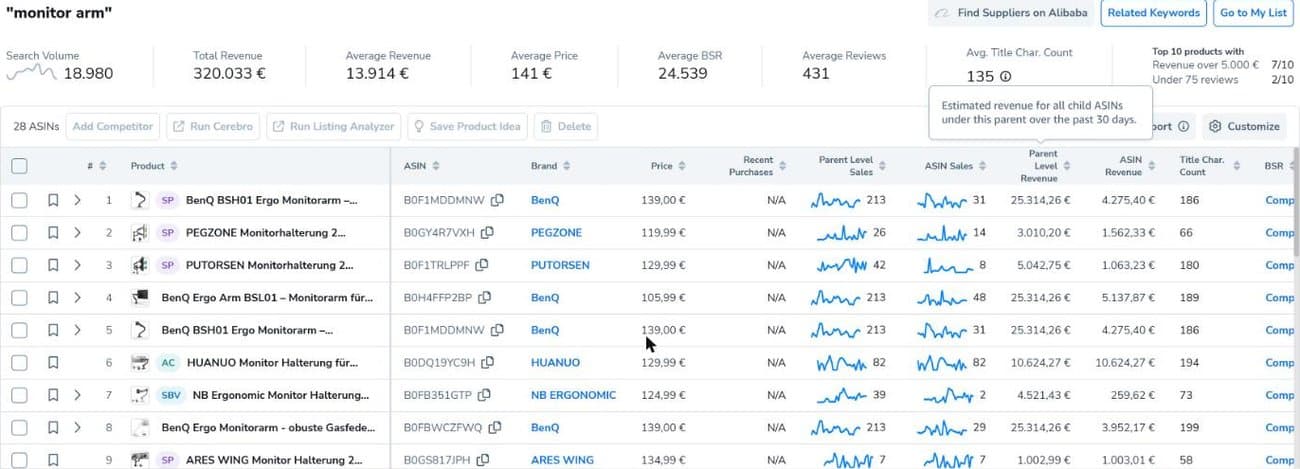Open the HUANUO brand link

(x=555, y=363)
